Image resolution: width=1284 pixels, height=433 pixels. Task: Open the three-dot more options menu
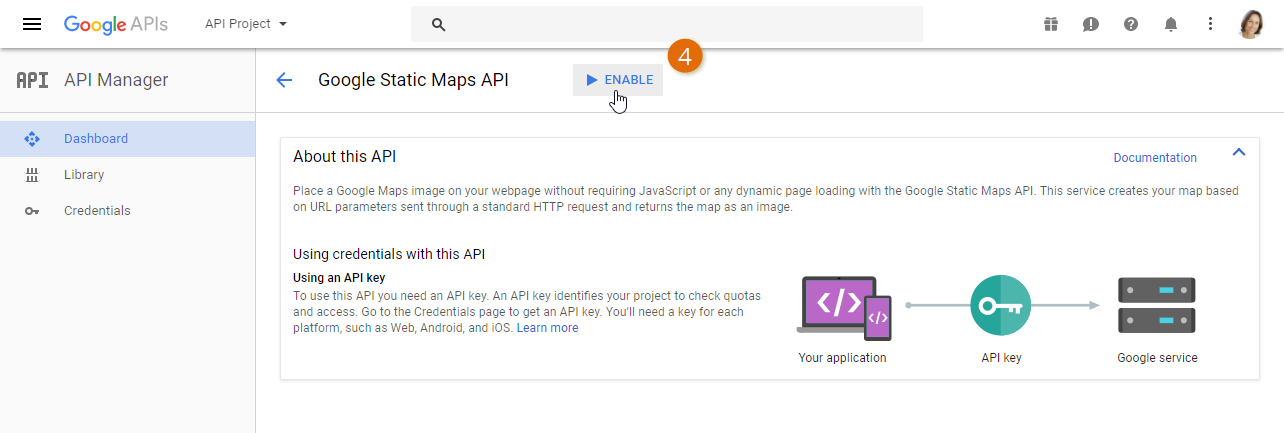click(1211, 24)
